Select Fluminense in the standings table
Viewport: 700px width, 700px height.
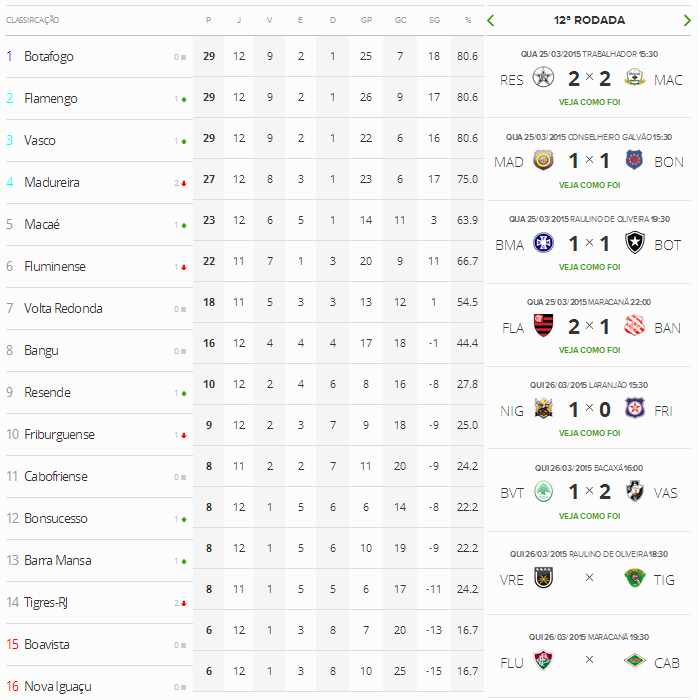point(55,267)
